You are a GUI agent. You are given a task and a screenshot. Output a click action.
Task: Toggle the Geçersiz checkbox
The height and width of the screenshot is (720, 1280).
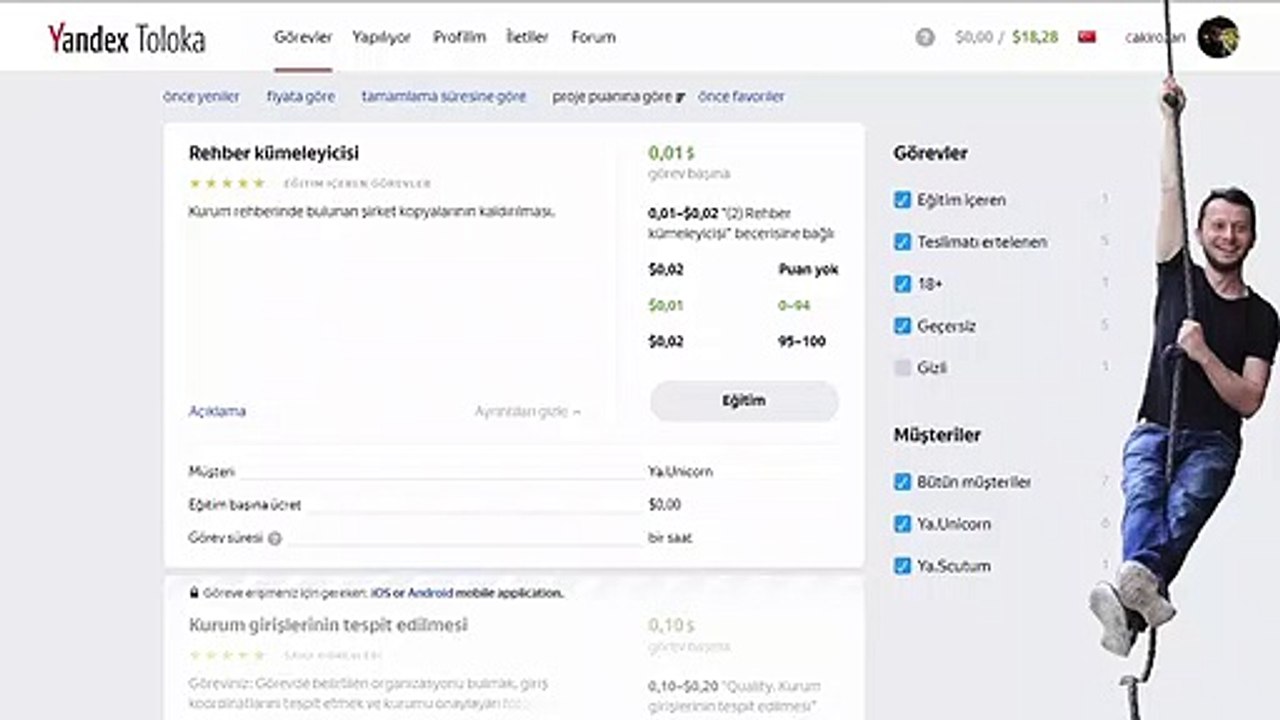[x=902, y=326]
